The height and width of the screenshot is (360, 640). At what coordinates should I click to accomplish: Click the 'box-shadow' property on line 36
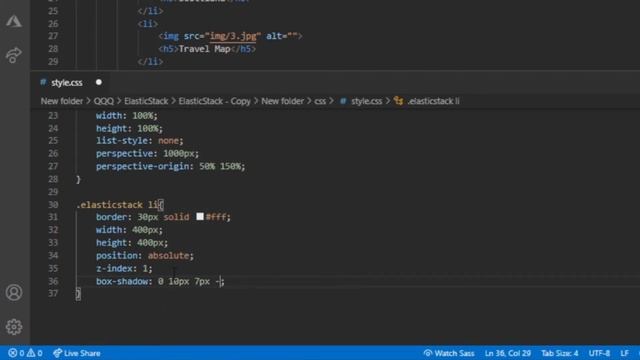(x=122, y=281)
